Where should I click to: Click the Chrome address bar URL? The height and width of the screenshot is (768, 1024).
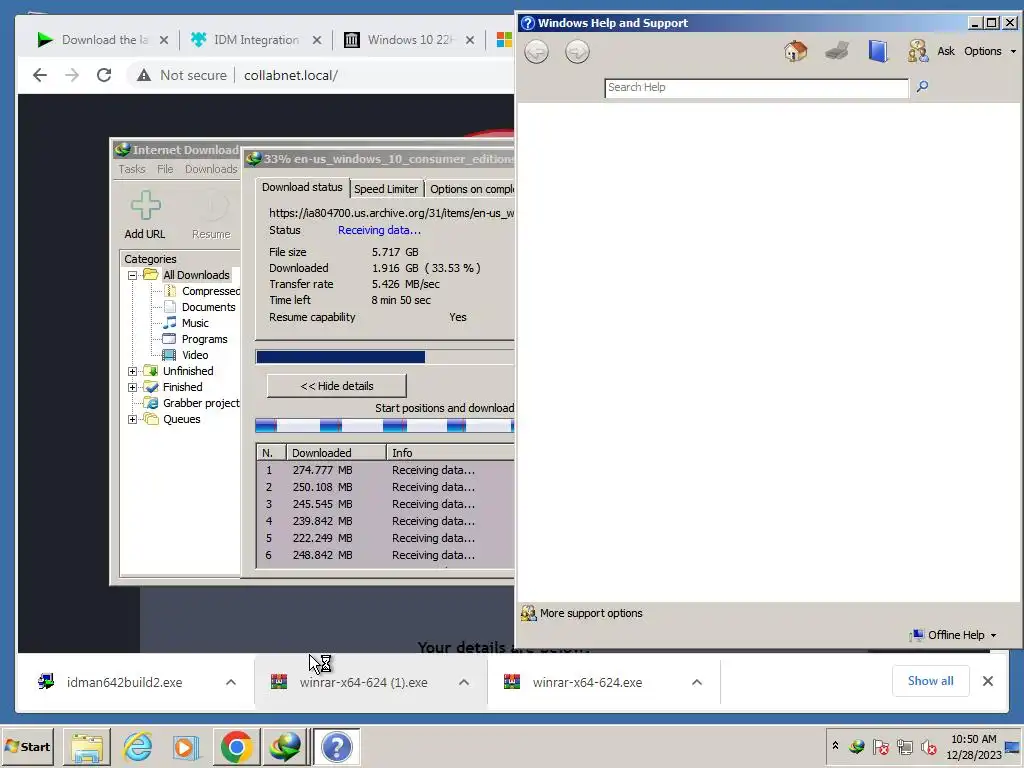pyautogui.click(x=291, y=75)
